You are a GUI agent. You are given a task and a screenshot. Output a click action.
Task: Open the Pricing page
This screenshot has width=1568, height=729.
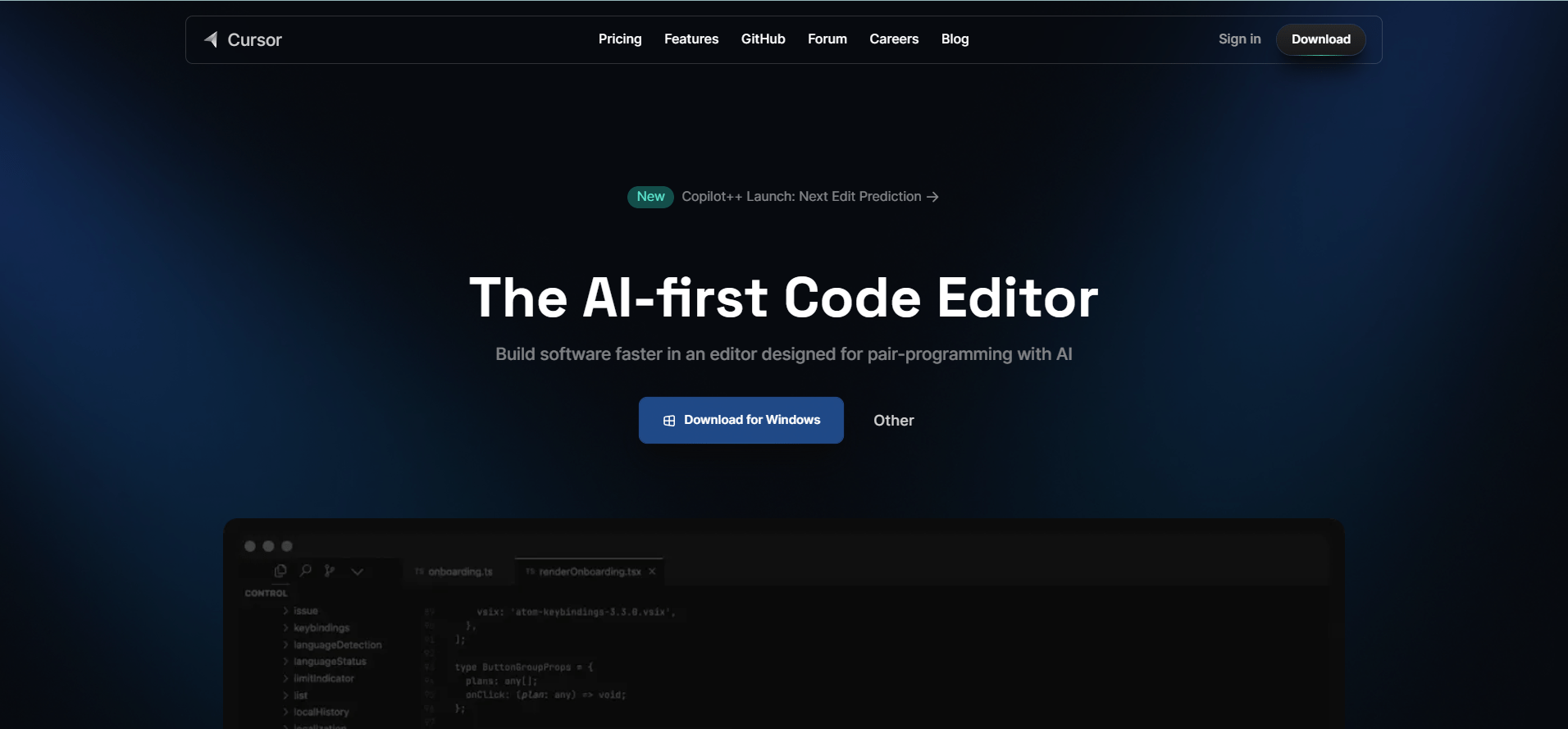pos(620,39)
